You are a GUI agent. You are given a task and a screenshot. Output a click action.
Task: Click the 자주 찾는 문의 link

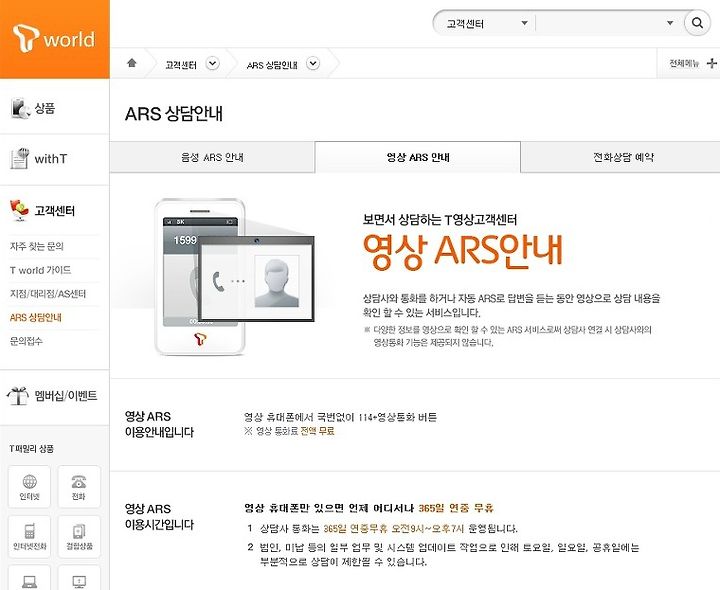tap(37, 247)
